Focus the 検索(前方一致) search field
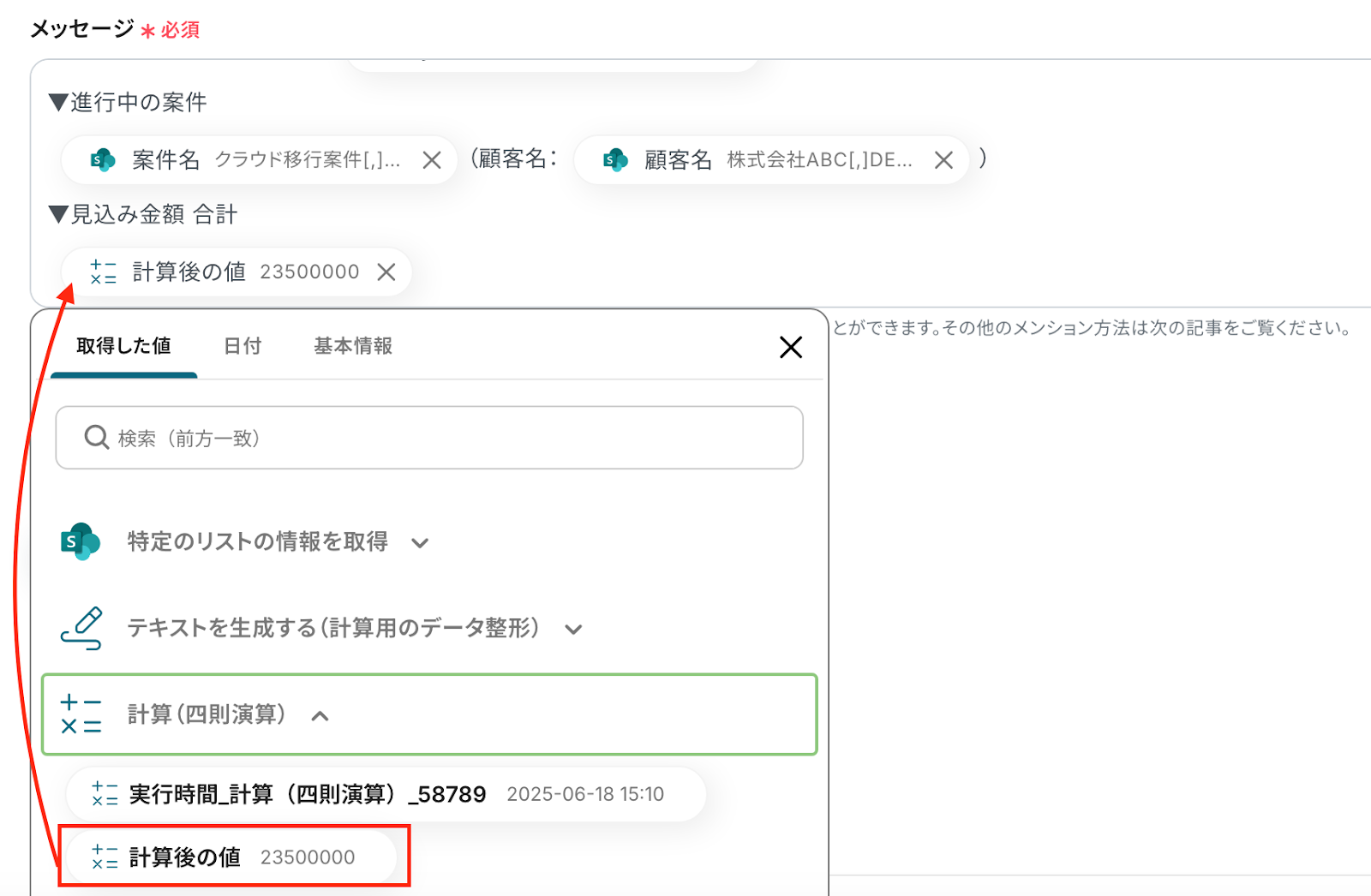Viewport: 1371px width, 896px height. [446, 438]
